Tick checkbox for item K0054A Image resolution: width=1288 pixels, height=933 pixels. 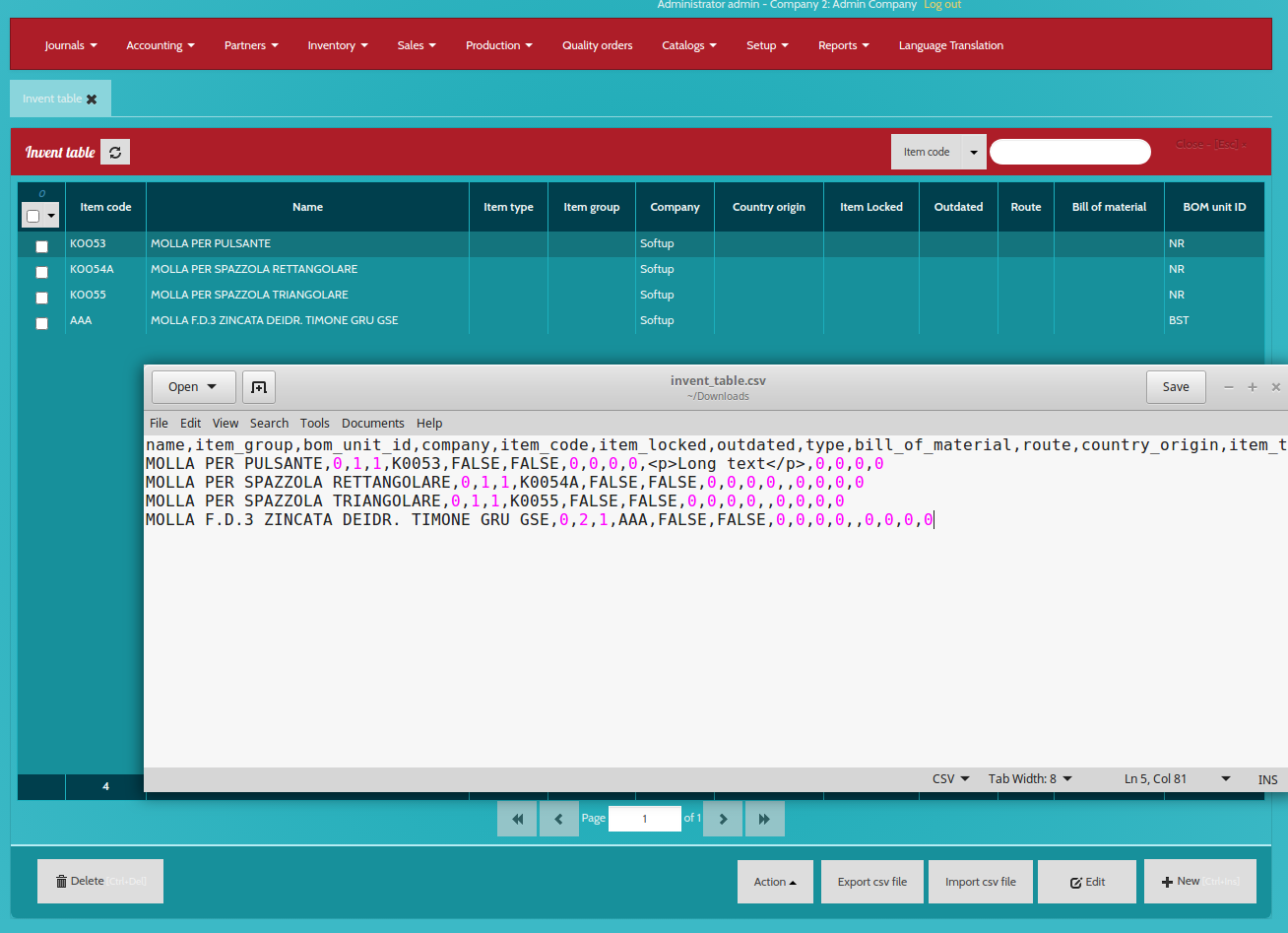41,272
